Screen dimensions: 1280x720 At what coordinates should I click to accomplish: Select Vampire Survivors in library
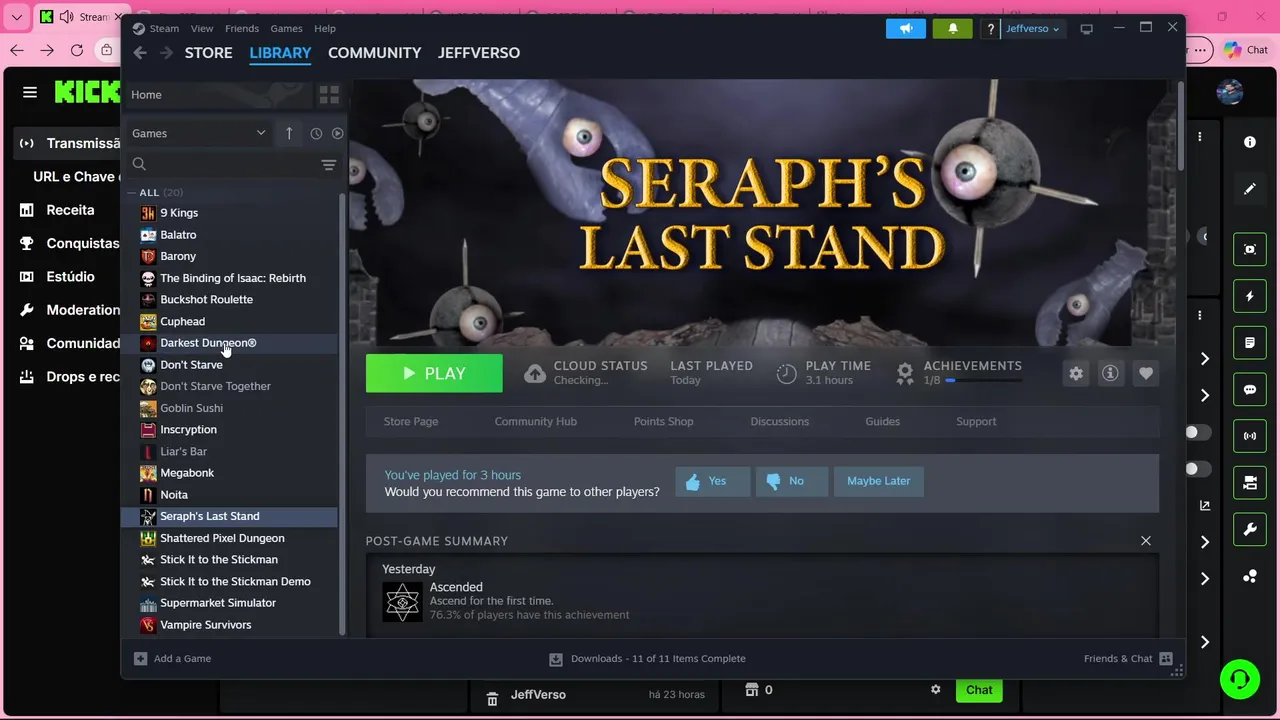[231, 625]
